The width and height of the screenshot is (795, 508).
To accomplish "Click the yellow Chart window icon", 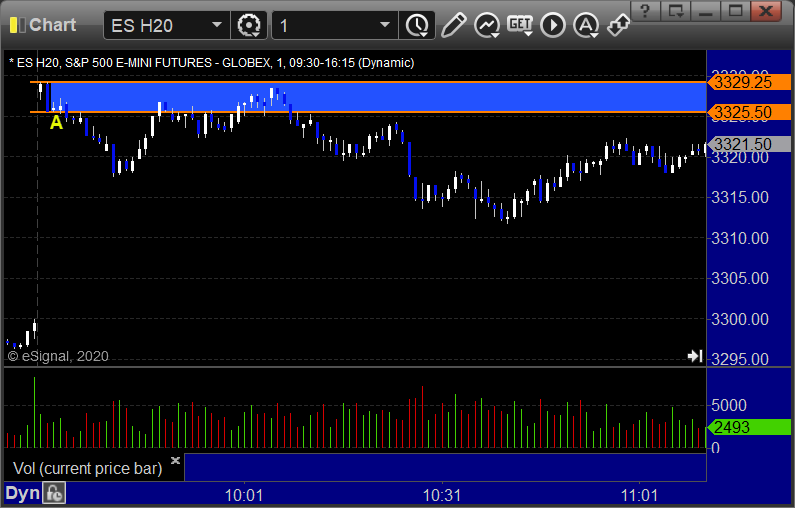I will pyautogui.click(x=17, y=25).
